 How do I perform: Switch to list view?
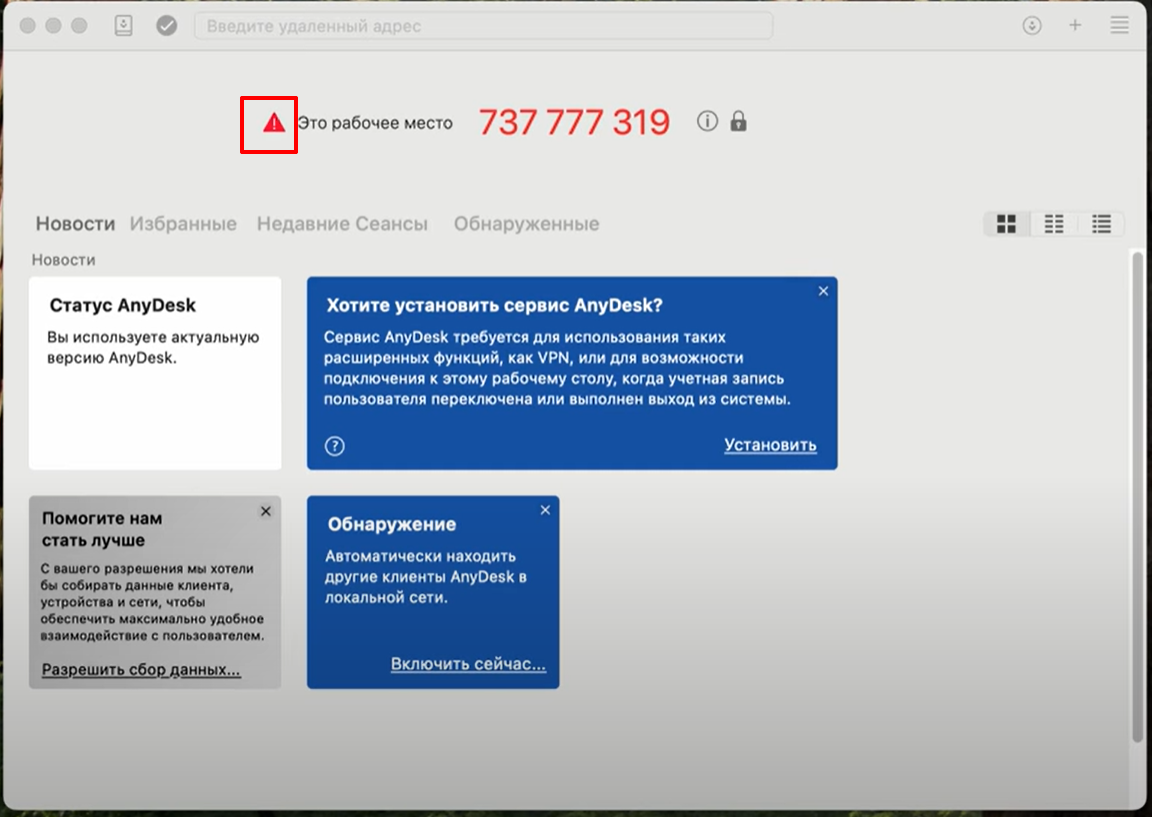pos(1101,224)
